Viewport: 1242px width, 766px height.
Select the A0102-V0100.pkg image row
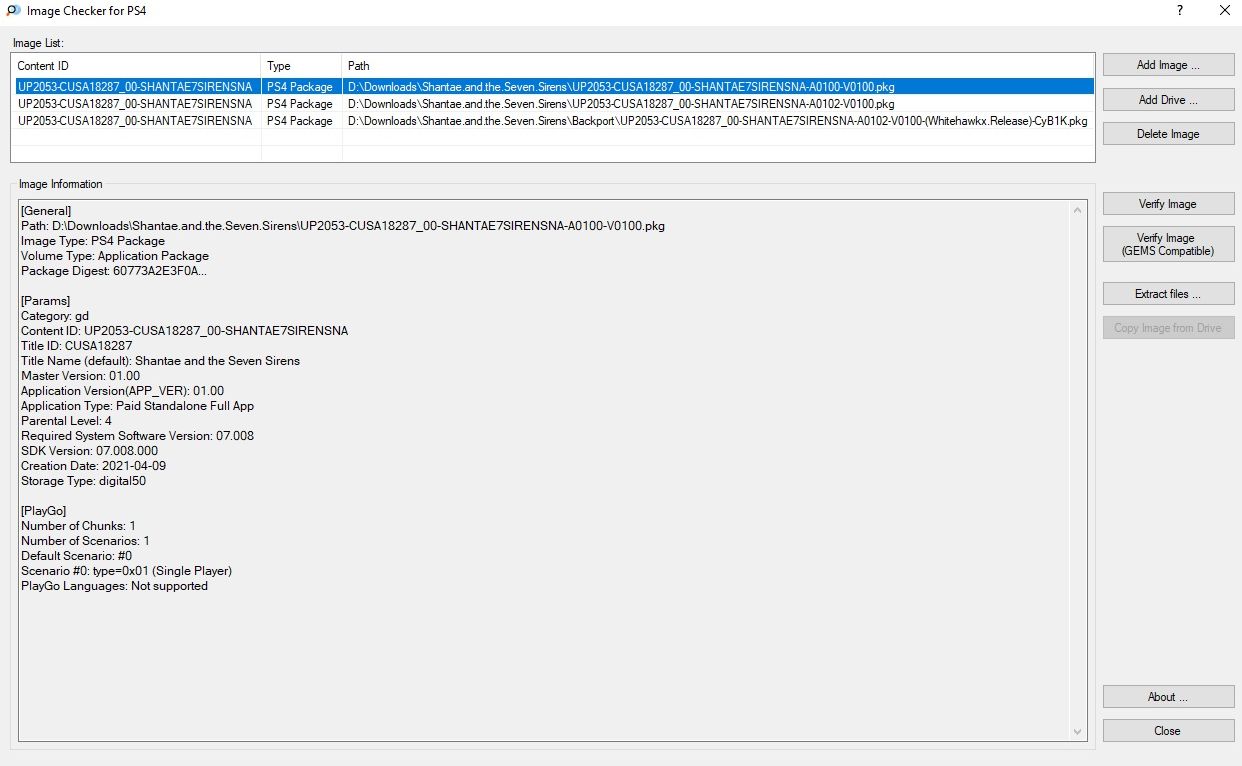pyautogui.click(x=620, y=104)
